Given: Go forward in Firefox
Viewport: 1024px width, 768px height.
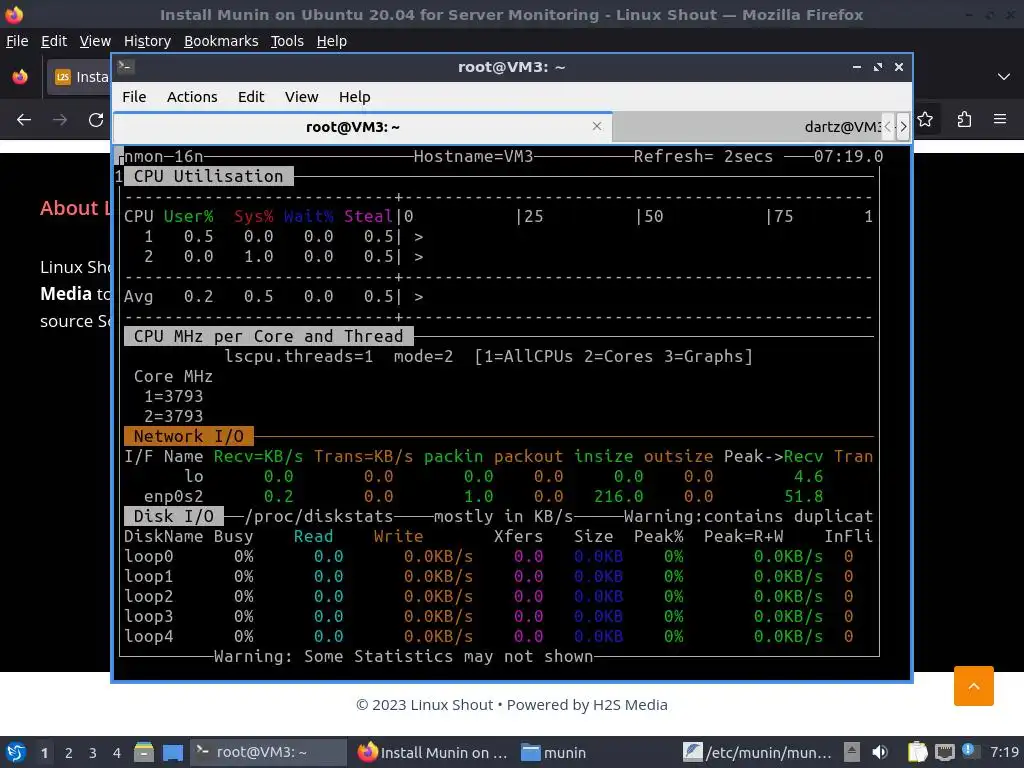Looking at the screenshot, I should (x=60, y=120).
